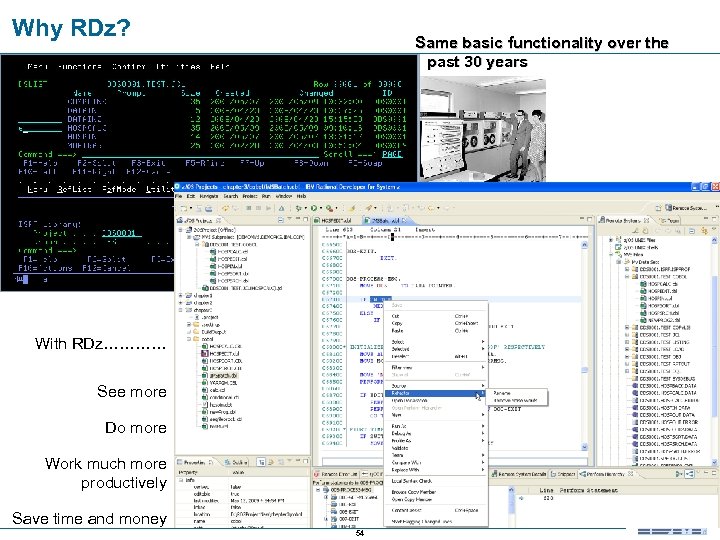Image resolution: width=720 pixels, height=540 pixels.
Task: Click the F12=Cancel label in ISPF panel
Action: [x=107, y=268]
